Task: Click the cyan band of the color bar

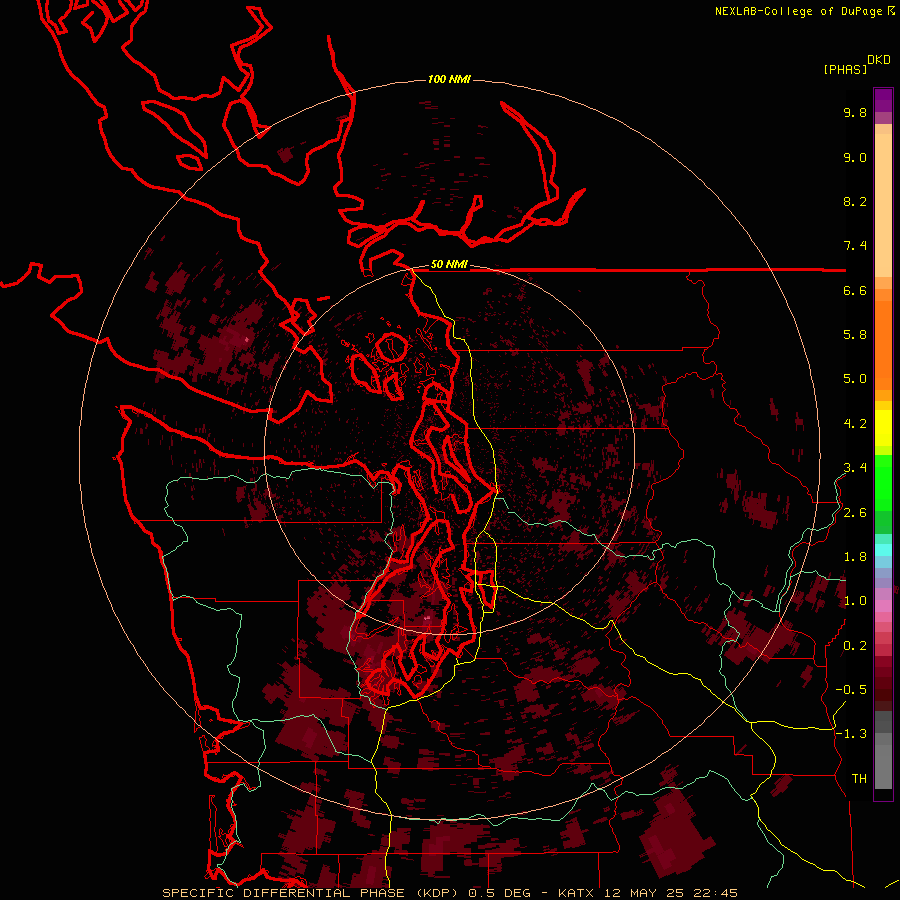Action: (883, 550)
